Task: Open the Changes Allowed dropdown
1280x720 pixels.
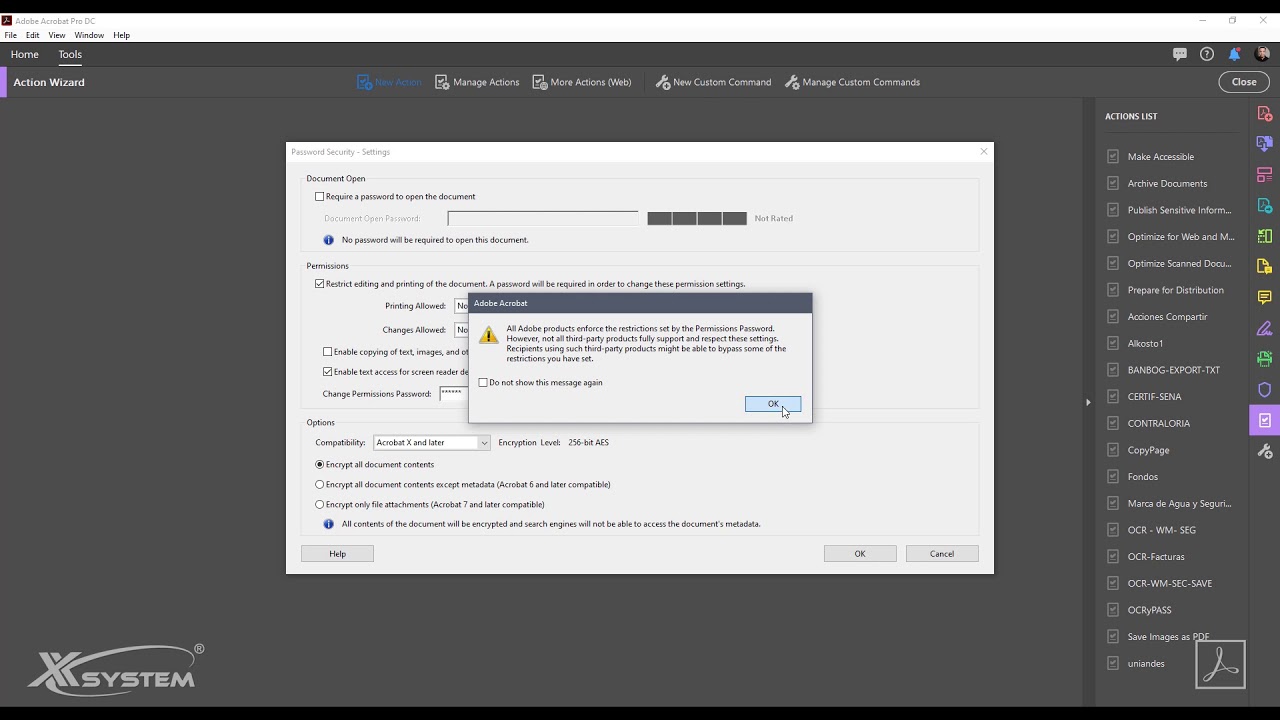Action: 462,330
